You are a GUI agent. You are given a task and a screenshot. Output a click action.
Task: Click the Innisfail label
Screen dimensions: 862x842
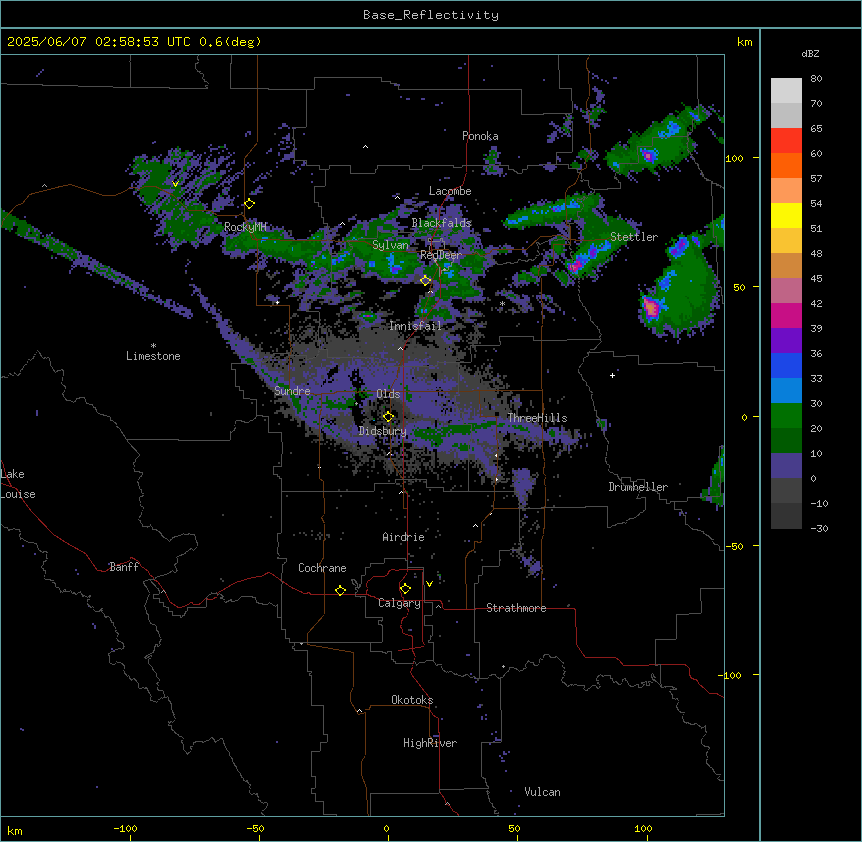coord(416,326)
